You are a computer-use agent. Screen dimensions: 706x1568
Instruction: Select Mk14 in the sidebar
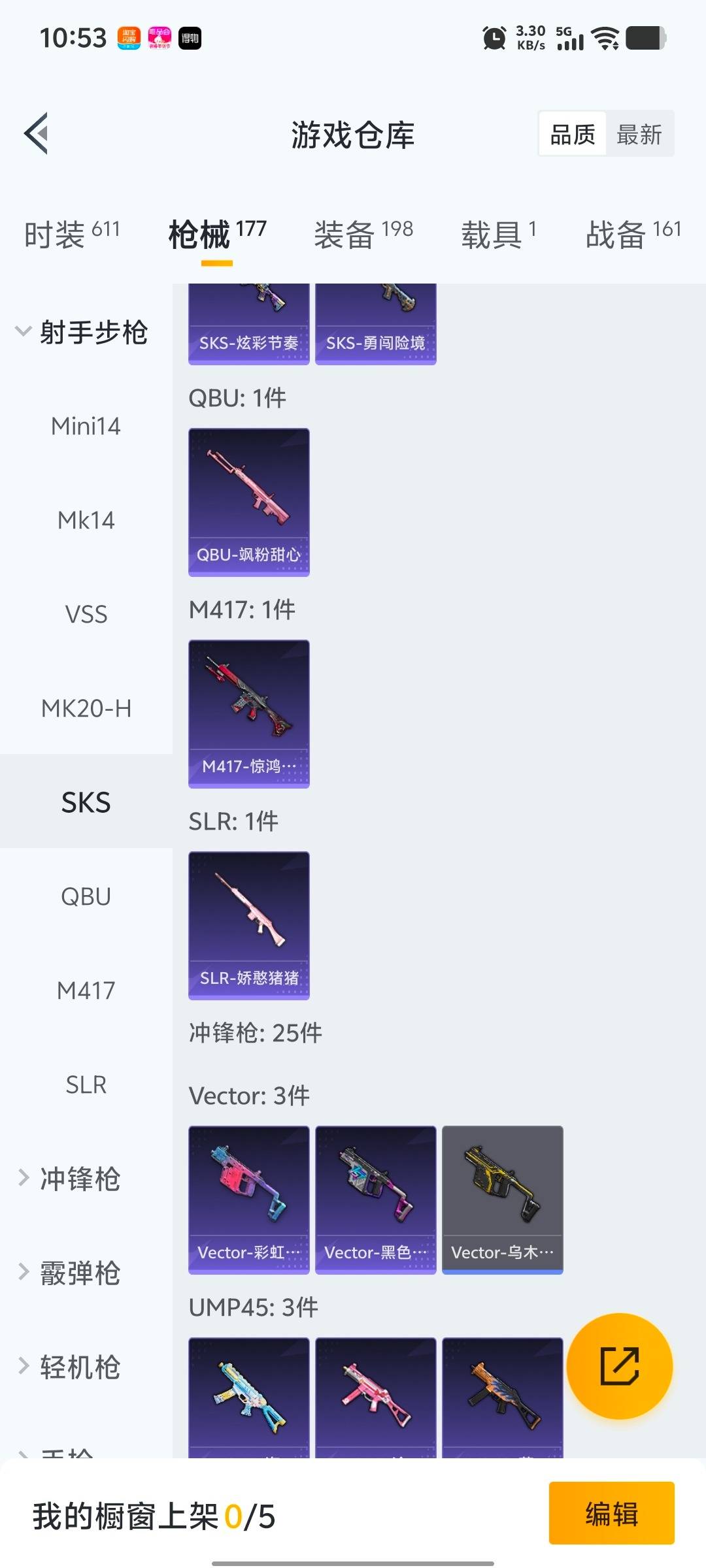(86, 520)
